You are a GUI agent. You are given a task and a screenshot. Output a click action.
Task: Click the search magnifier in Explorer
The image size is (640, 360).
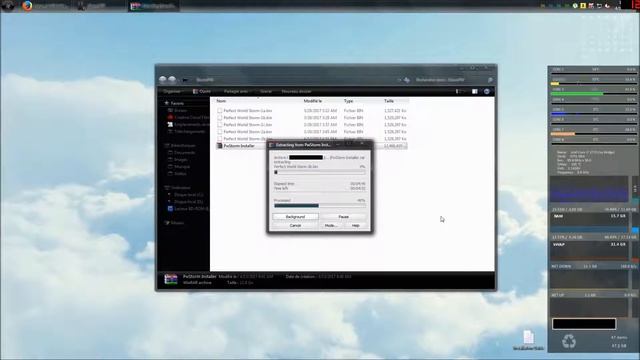(x=490, y=80)
